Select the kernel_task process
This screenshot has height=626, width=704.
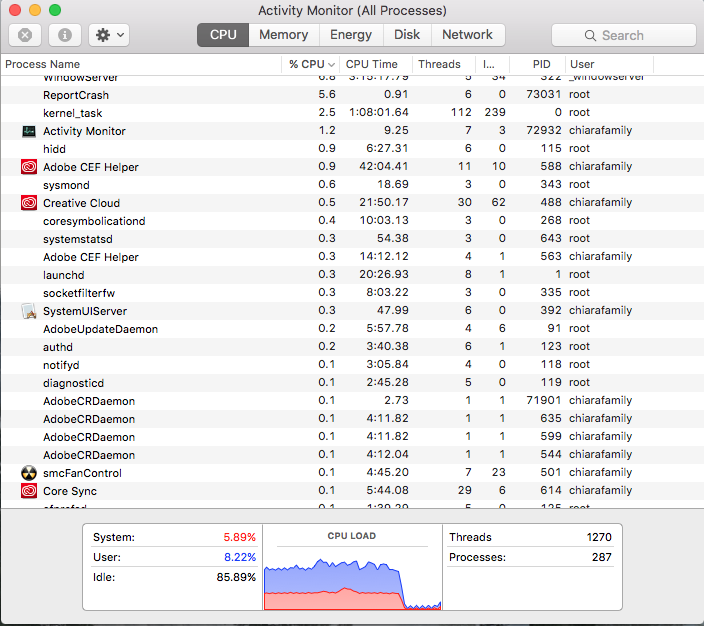point(352,113)
